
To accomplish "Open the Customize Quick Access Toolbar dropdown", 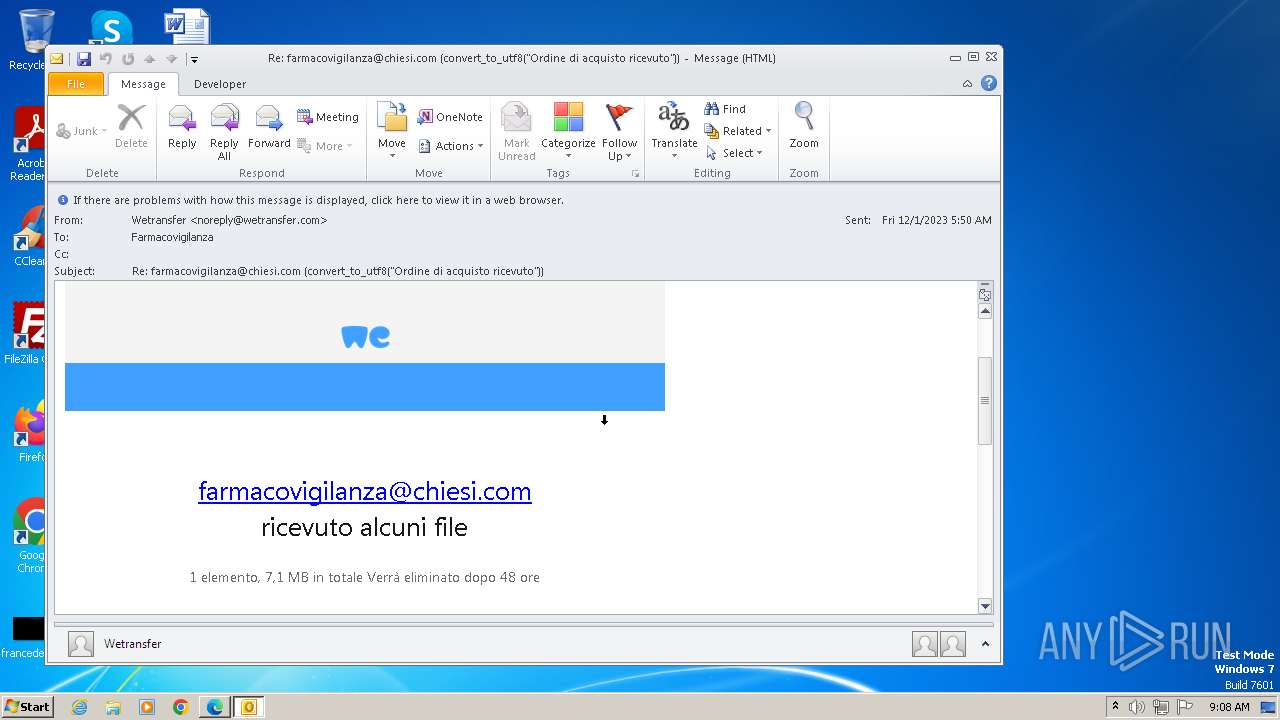I will pyautogui.click(x=194, y=59).
